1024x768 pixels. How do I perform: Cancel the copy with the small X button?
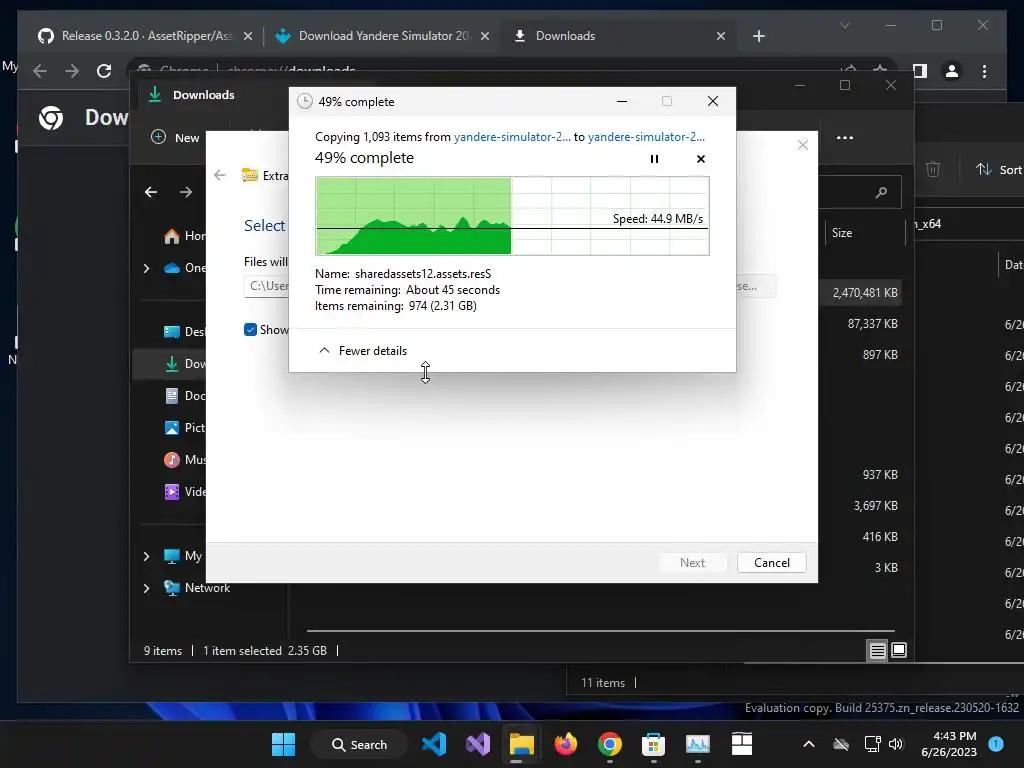pos(701,159)
